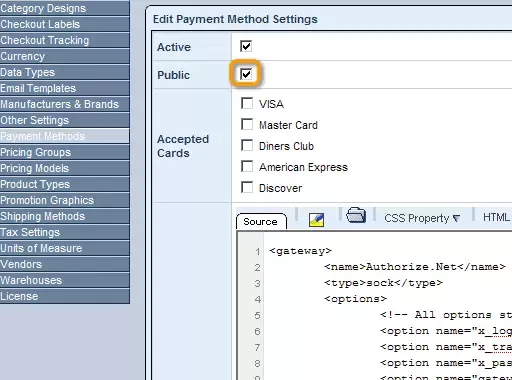Click line 2 name Authorize.Net code
Image resolution: width=512 pixels, height=380 pixels.
click(415, 267)
